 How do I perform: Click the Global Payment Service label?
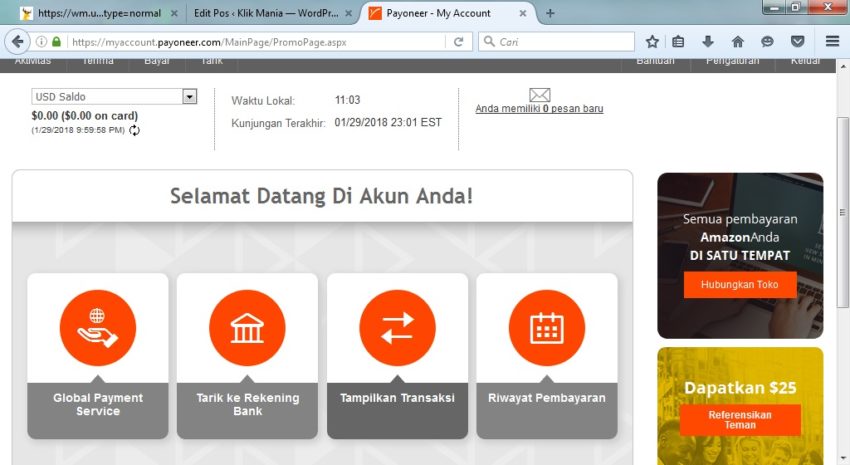(x=98, y=404)
